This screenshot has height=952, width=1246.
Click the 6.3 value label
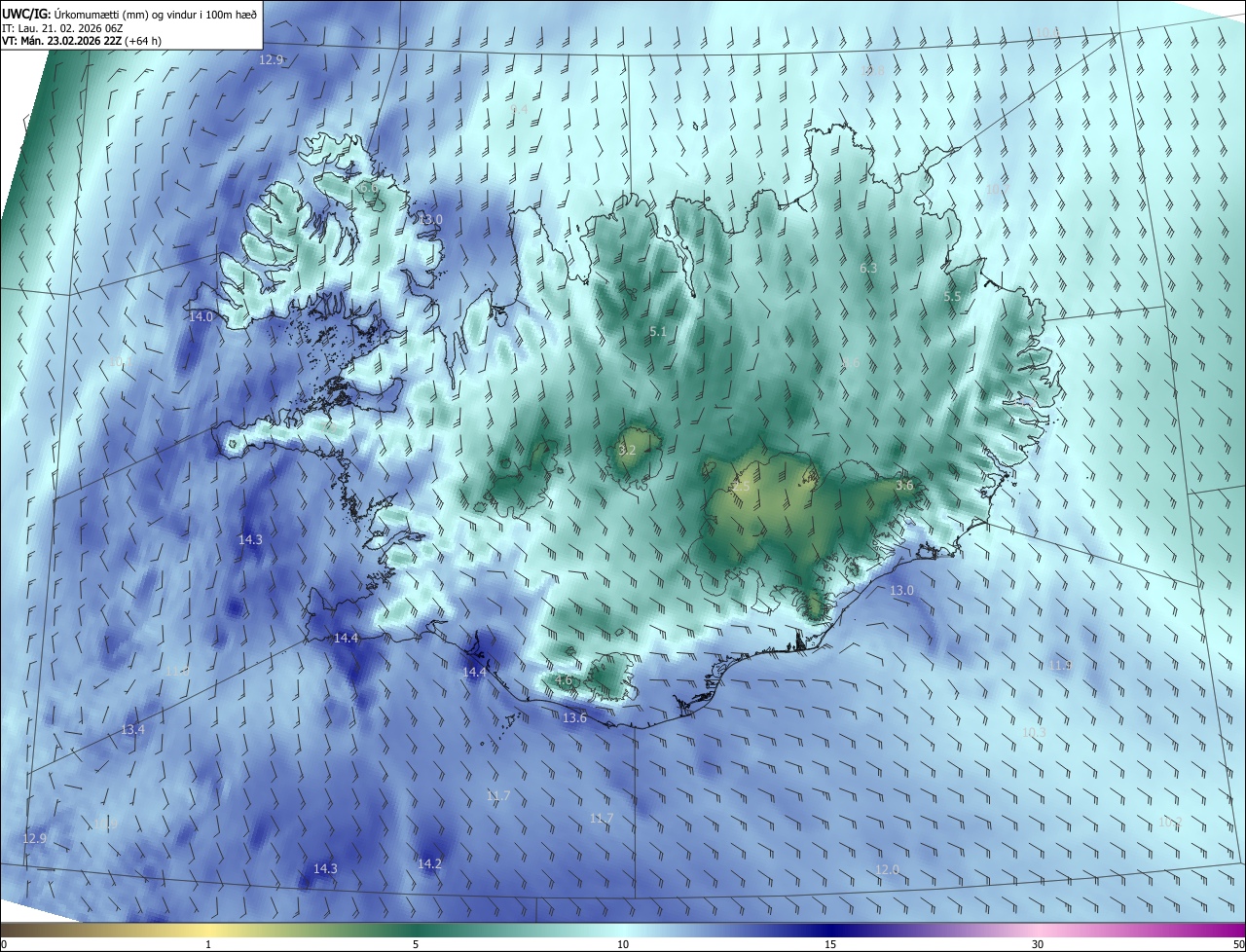pyautogui.click(x=868, y=268)
